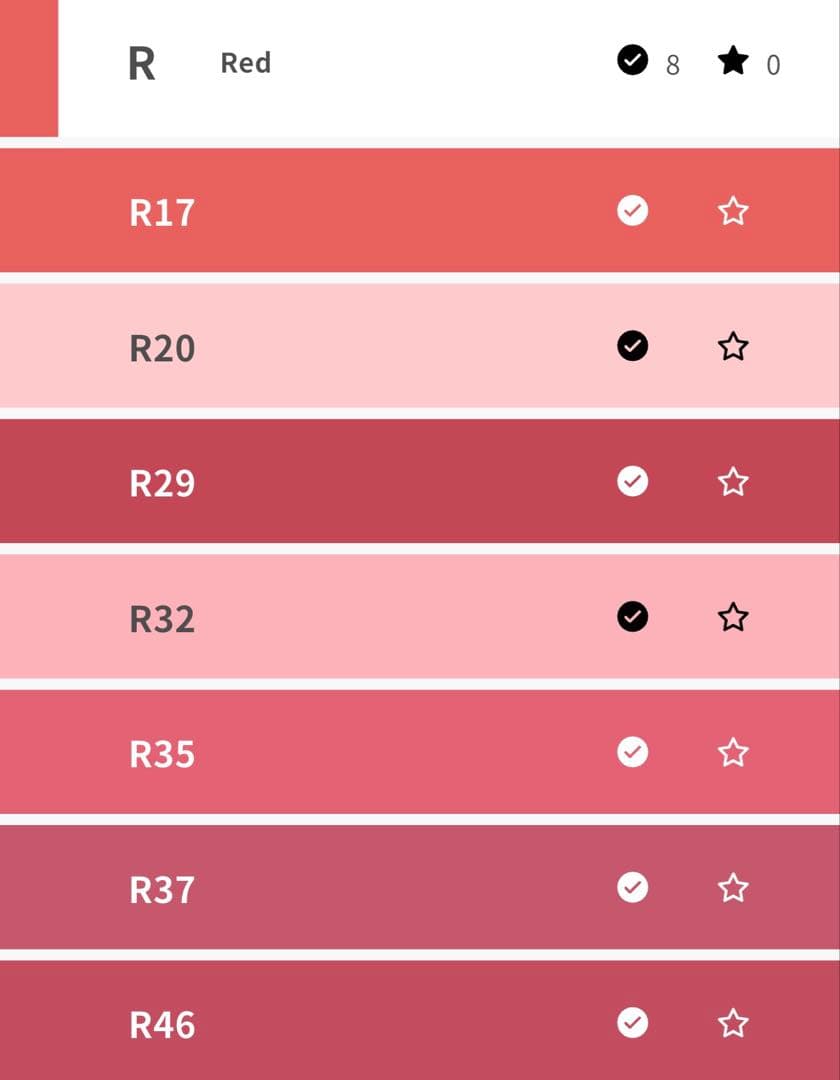The height and width of the screenshot is (1080, 840).
Task: Uncheck the owned checkmark on R17
Action: 632,211
